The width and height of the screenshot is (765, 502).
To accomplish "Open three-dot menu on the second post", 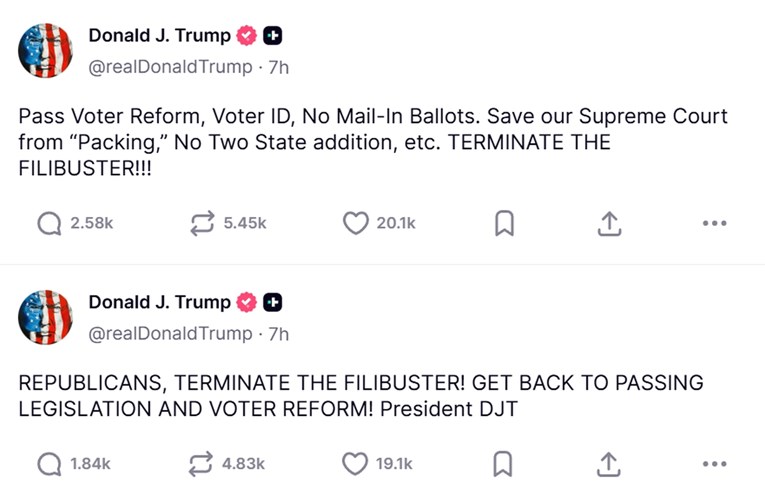I will click(x=714, y=464).
